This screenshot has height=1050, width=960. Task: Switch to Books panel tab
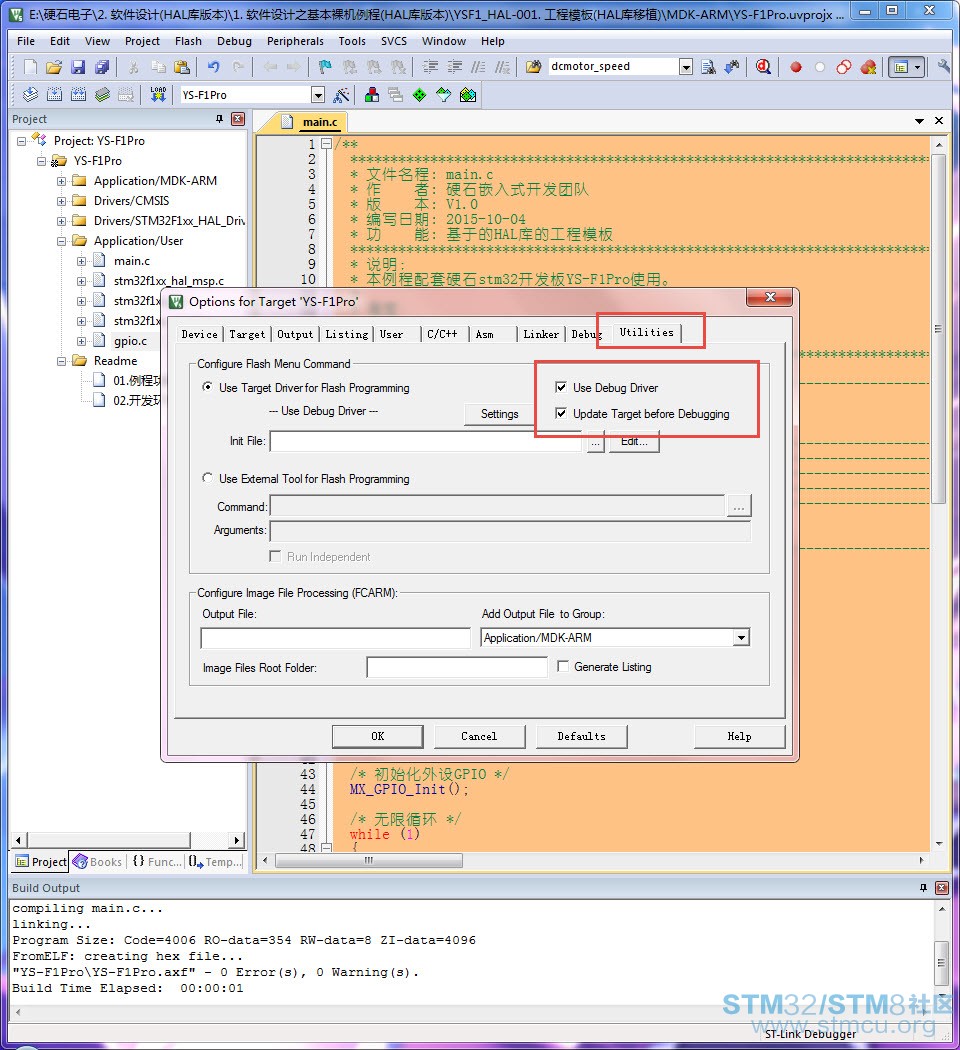click(x=98, y=862)
